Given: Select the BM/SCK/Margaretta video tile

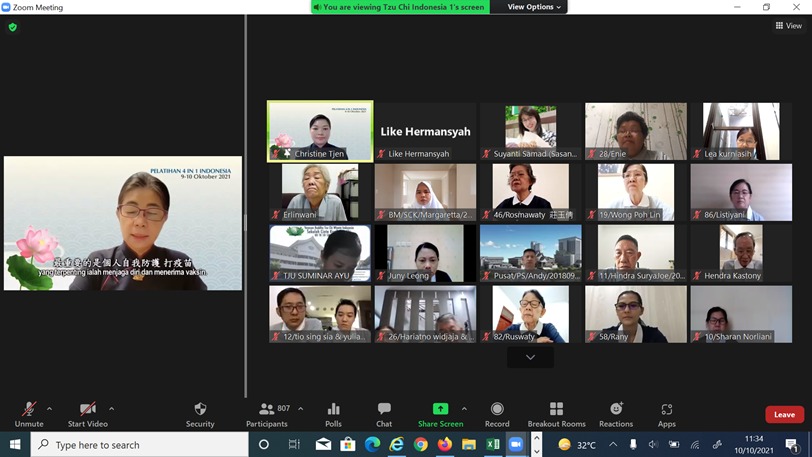Looking at the screenshot, I should (425, 192).
